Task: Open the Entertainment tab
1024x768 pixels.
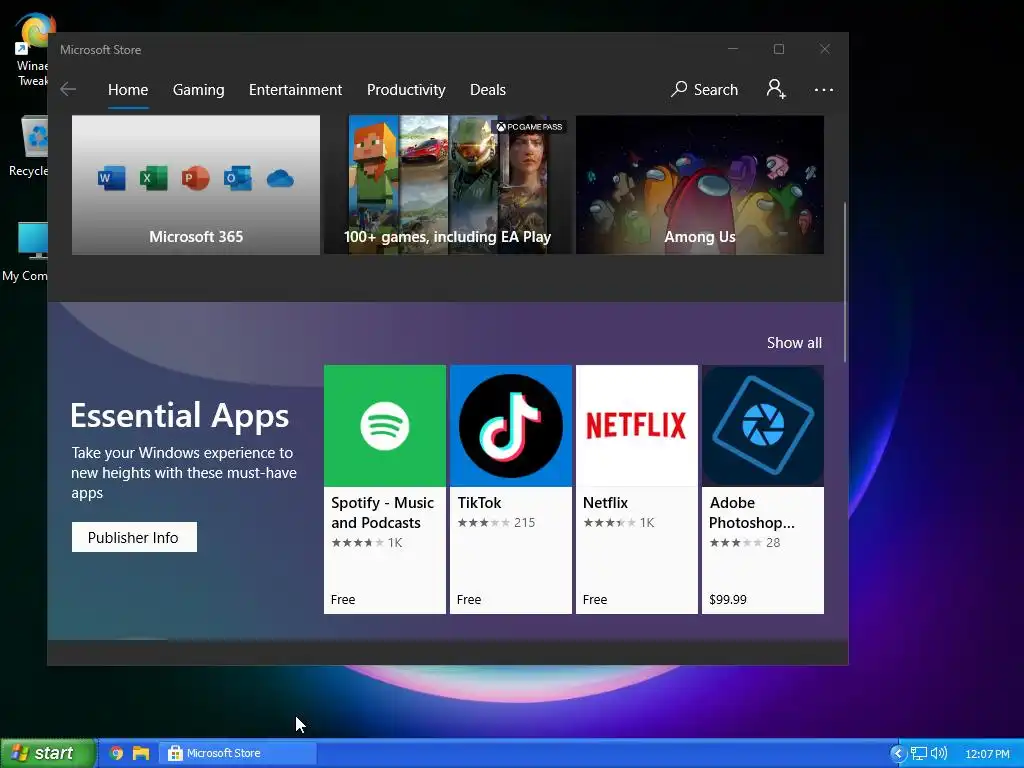Action: pyautogui.click(x=295, y=89)
